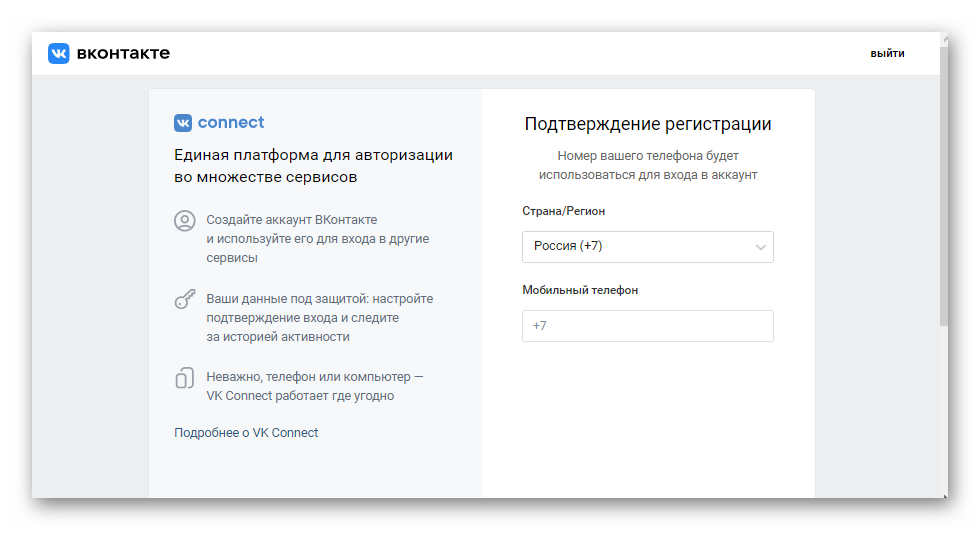The image size is (980, 534).
Task: Click text Номер вашего телефона будет
Action: (x=648, y=156)
